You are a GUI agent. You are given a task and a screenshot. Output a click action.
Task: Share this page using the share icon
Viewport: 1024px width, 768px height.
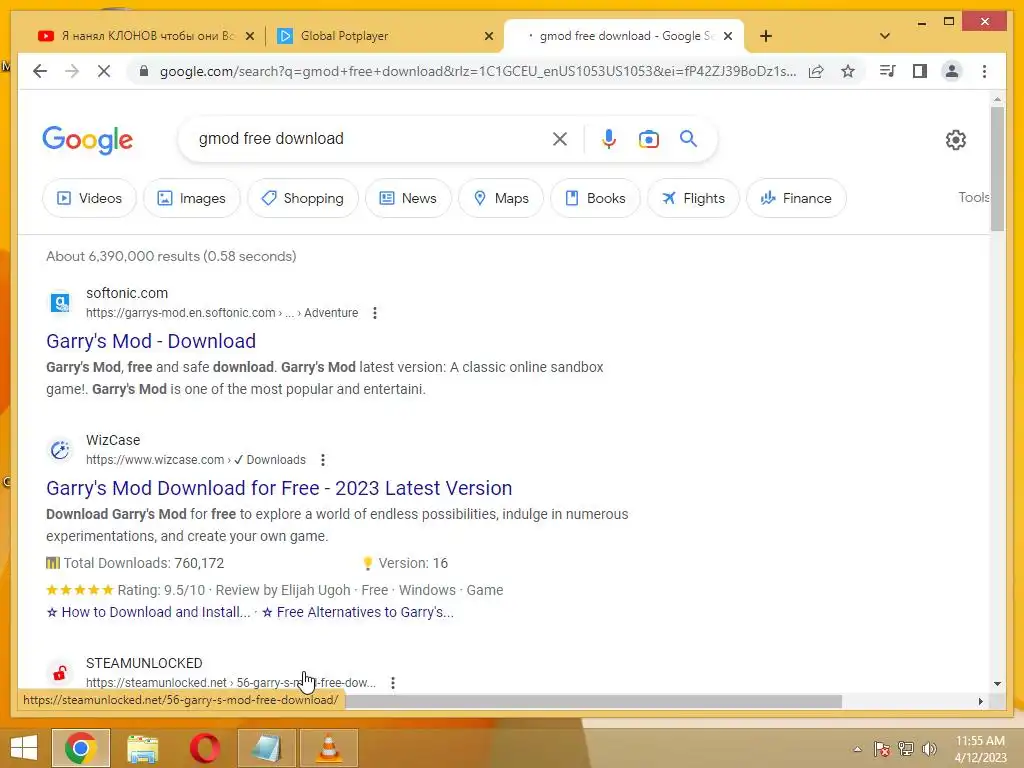816,71
